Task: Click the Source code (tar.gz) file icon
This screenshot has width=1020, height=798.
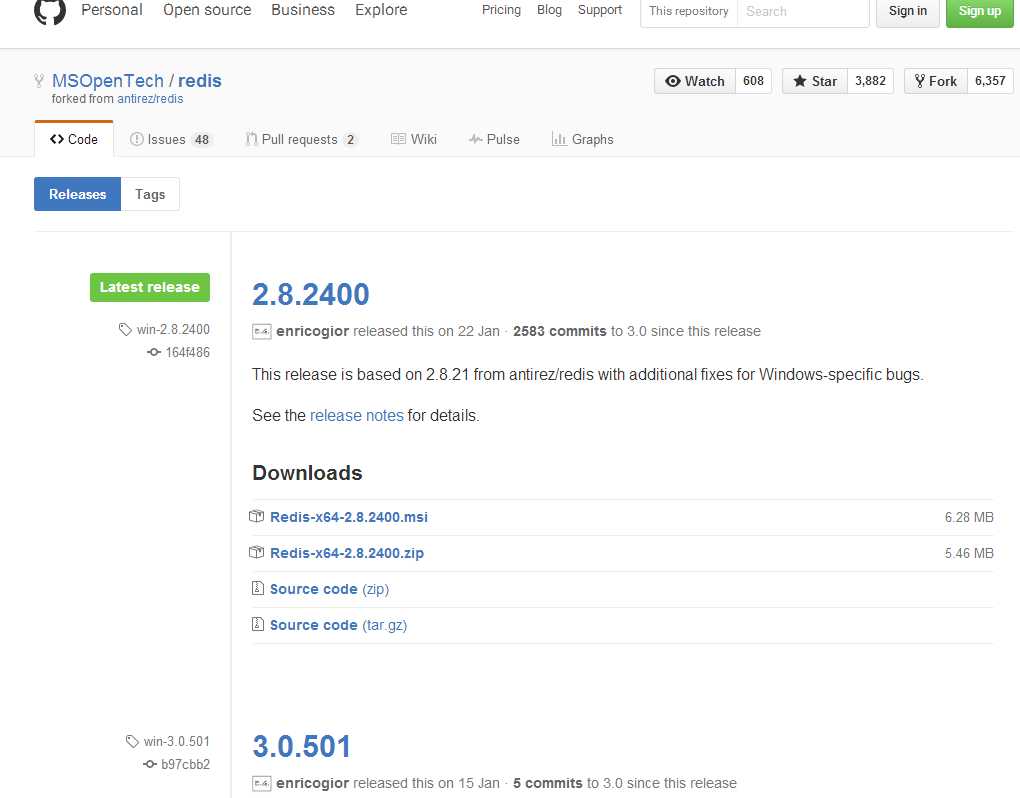Action: [x=258, y=624]
